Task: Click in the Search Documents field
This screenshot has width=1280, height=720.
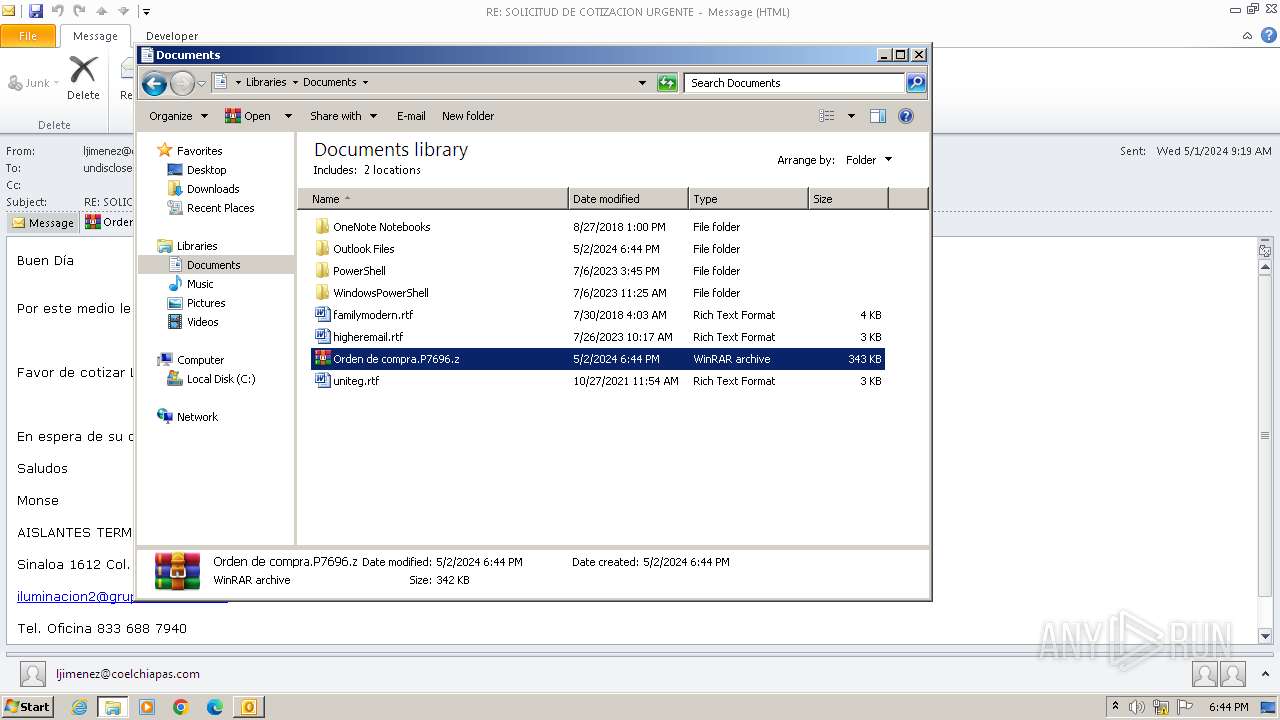Action: click(x=795, y=83)
